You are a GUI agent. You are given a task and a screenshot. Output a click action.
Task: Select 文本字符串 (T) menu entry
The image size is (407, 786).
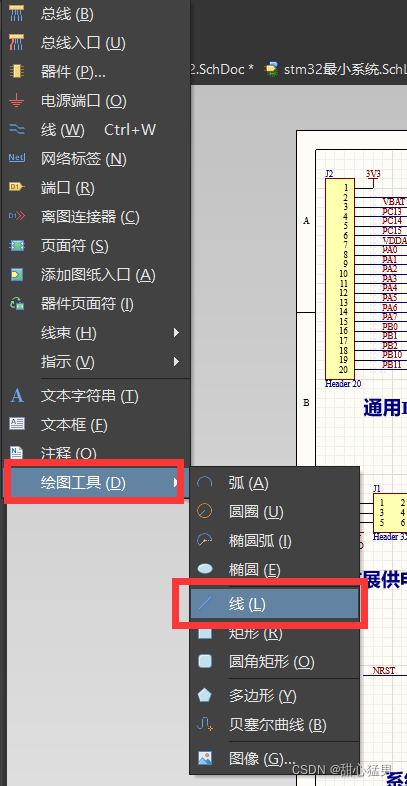coord(95,396)
